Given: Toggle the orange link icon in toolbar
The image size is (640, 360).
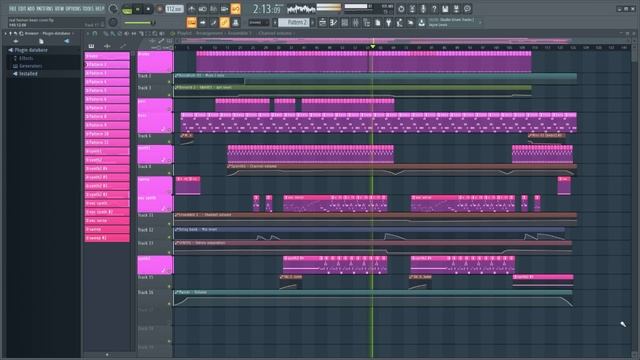Looking at the screenshot, I should pos(224,22).
